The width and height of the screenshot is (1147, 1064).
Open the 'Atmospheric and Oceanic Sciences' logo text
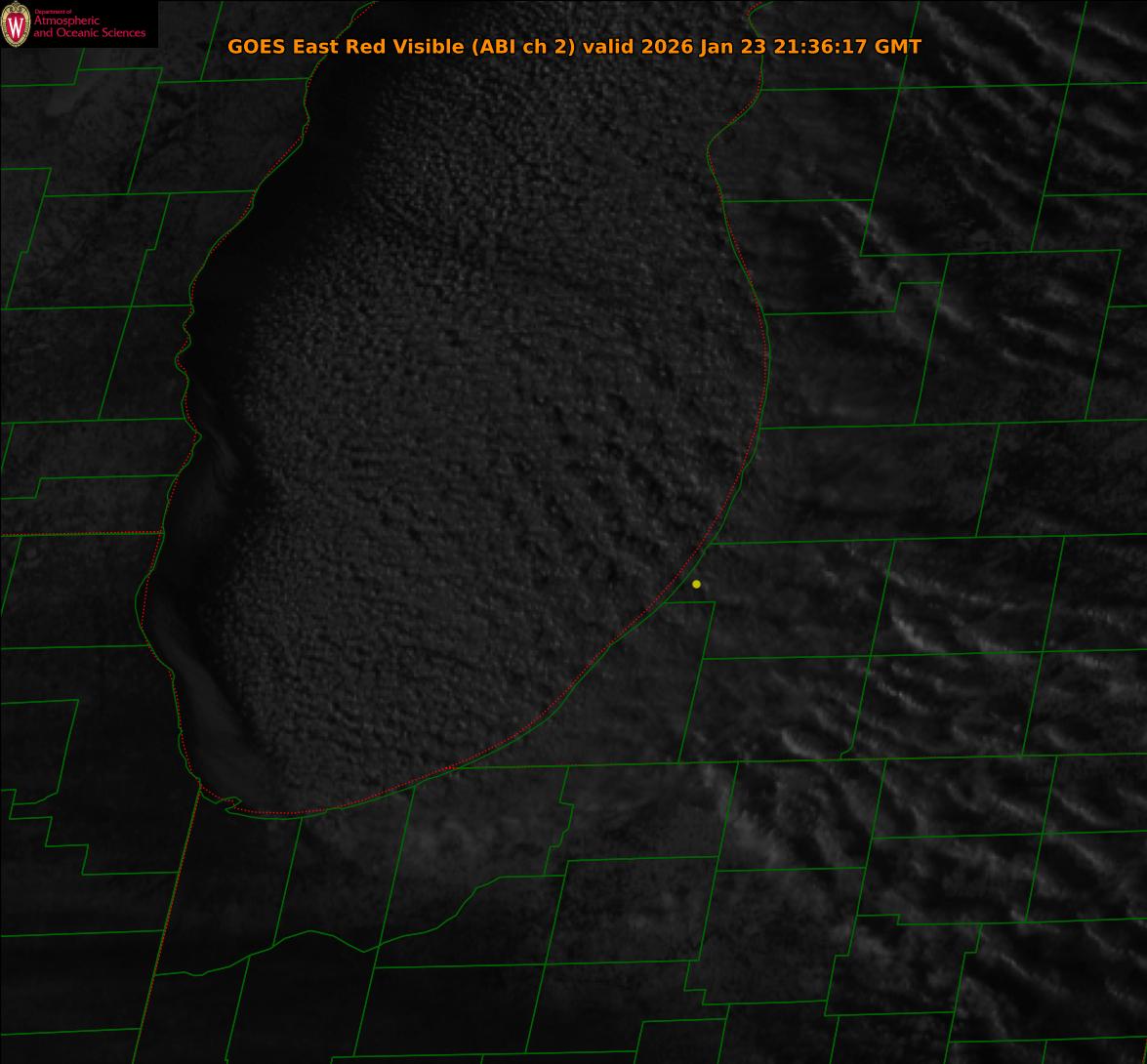[89, 27]
